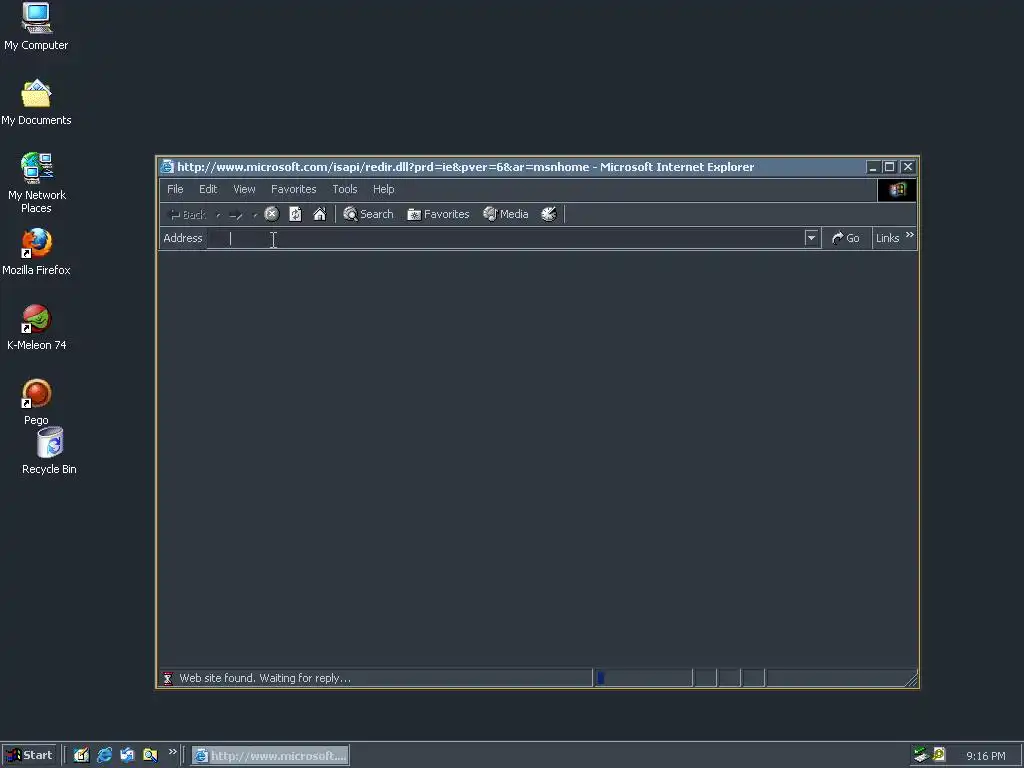Open the Media pane from the toolbar
Viewport: 1024px width, 768px height.
[505, 214]
